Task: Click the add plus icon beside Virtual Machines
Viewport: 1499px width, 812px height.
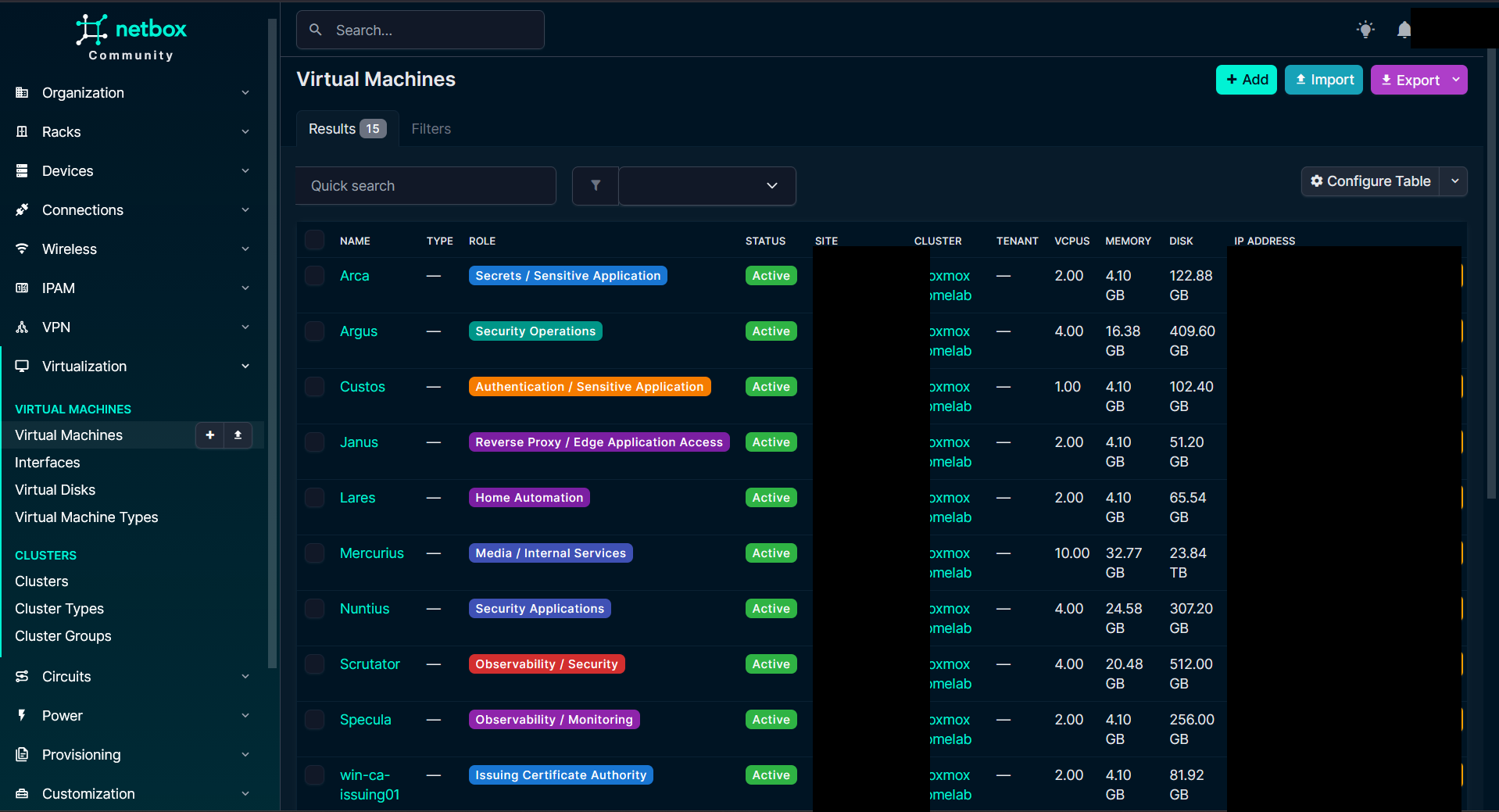Action: (x=209, y=435)
